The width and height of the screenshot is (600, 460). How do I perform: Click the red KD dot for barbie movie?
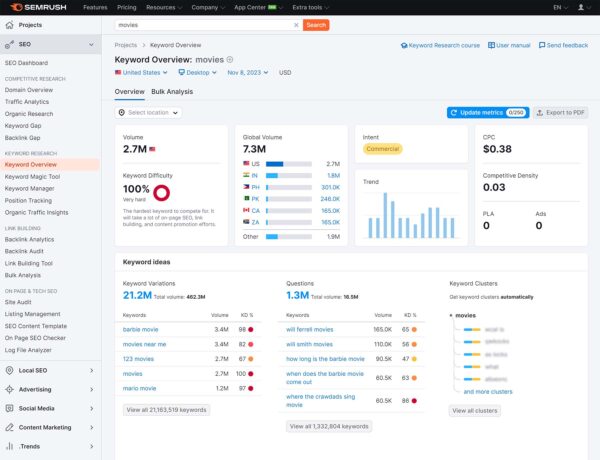coord(251,330)
